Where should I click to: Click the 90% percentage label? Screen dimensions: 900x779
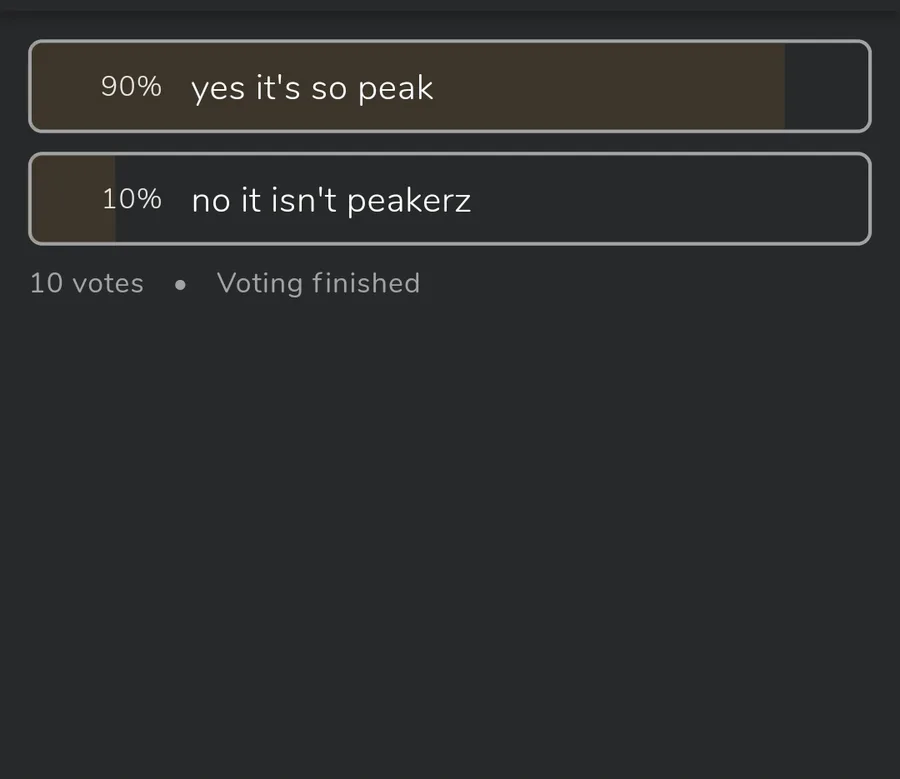point(131,87)
